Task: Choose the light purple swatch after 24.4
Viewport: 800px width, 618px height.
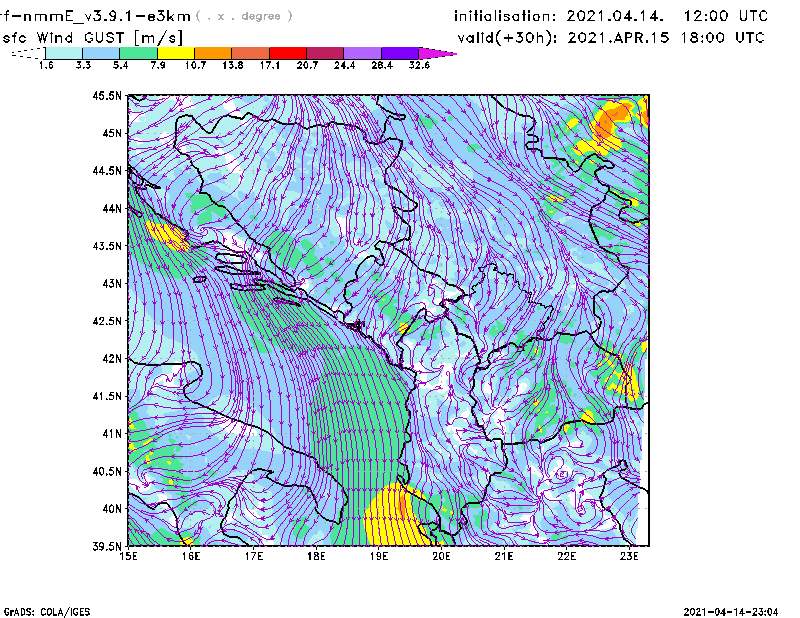Action: coord(362,53)
